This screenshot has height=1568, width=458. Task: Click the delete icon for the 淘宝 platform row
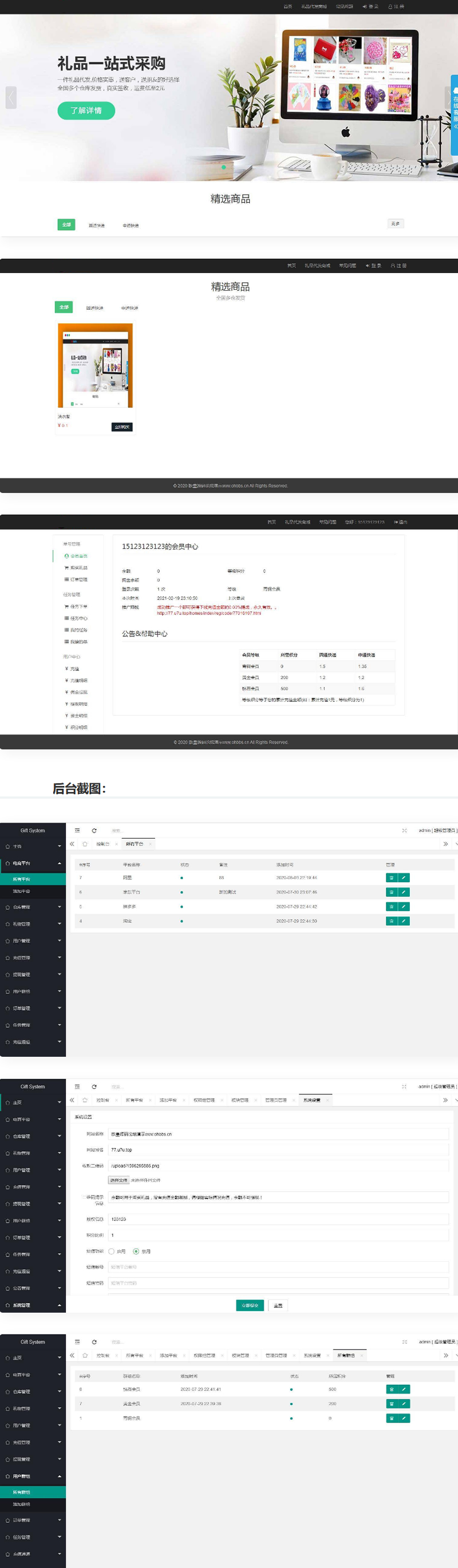click(392, 921)
